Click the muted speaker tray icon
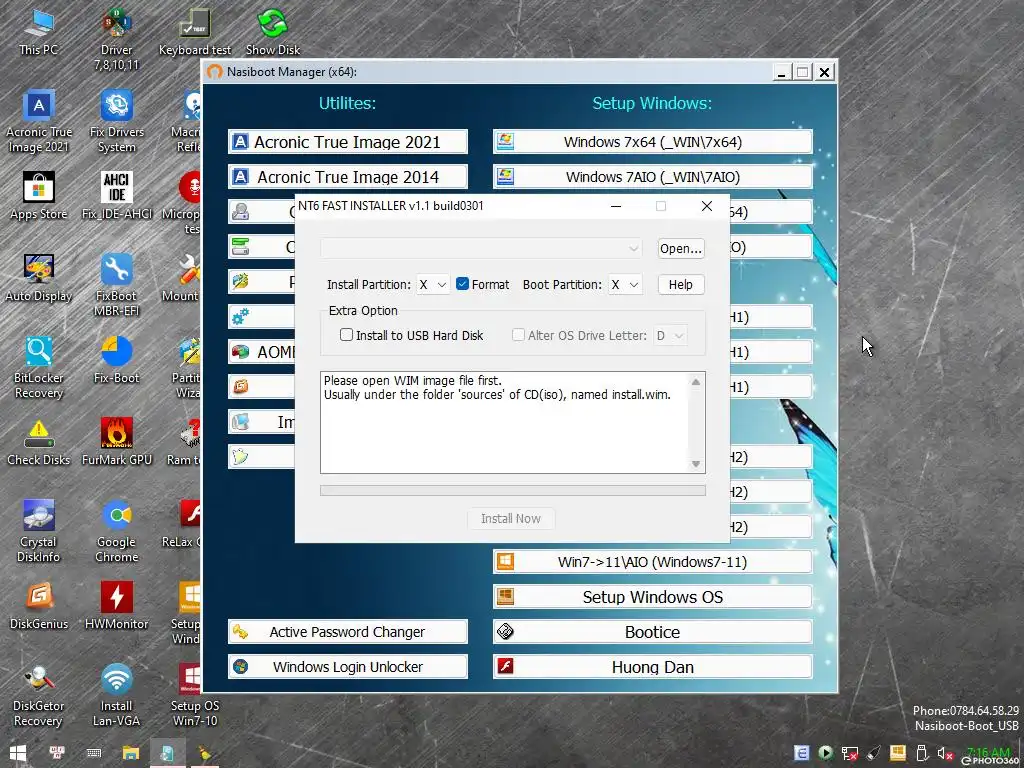This screenshot has height=768, width=1024. [945, 754]
